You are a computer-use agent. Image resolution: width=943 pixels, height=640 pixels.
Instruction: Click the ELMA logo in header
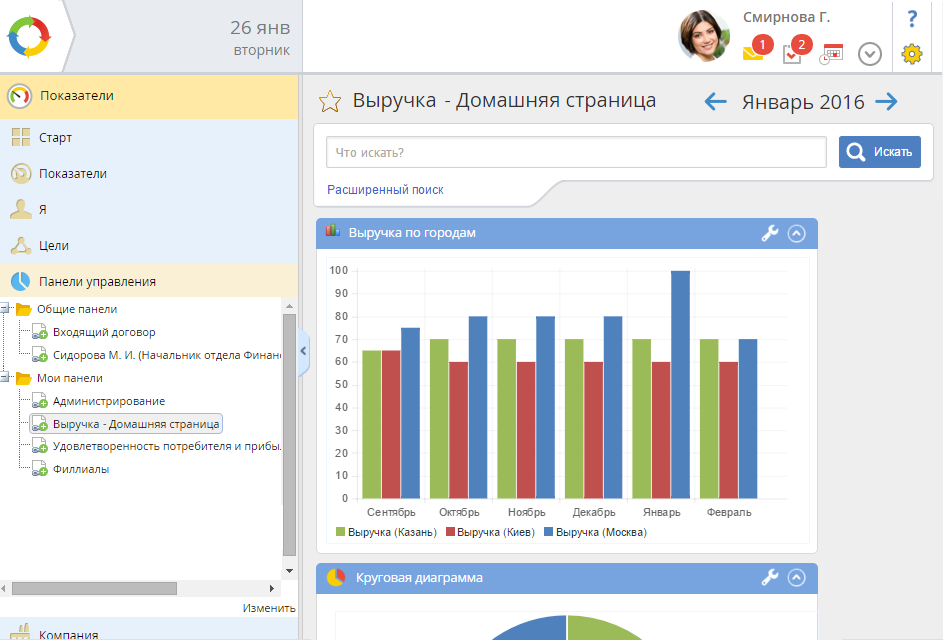point(28,36)
